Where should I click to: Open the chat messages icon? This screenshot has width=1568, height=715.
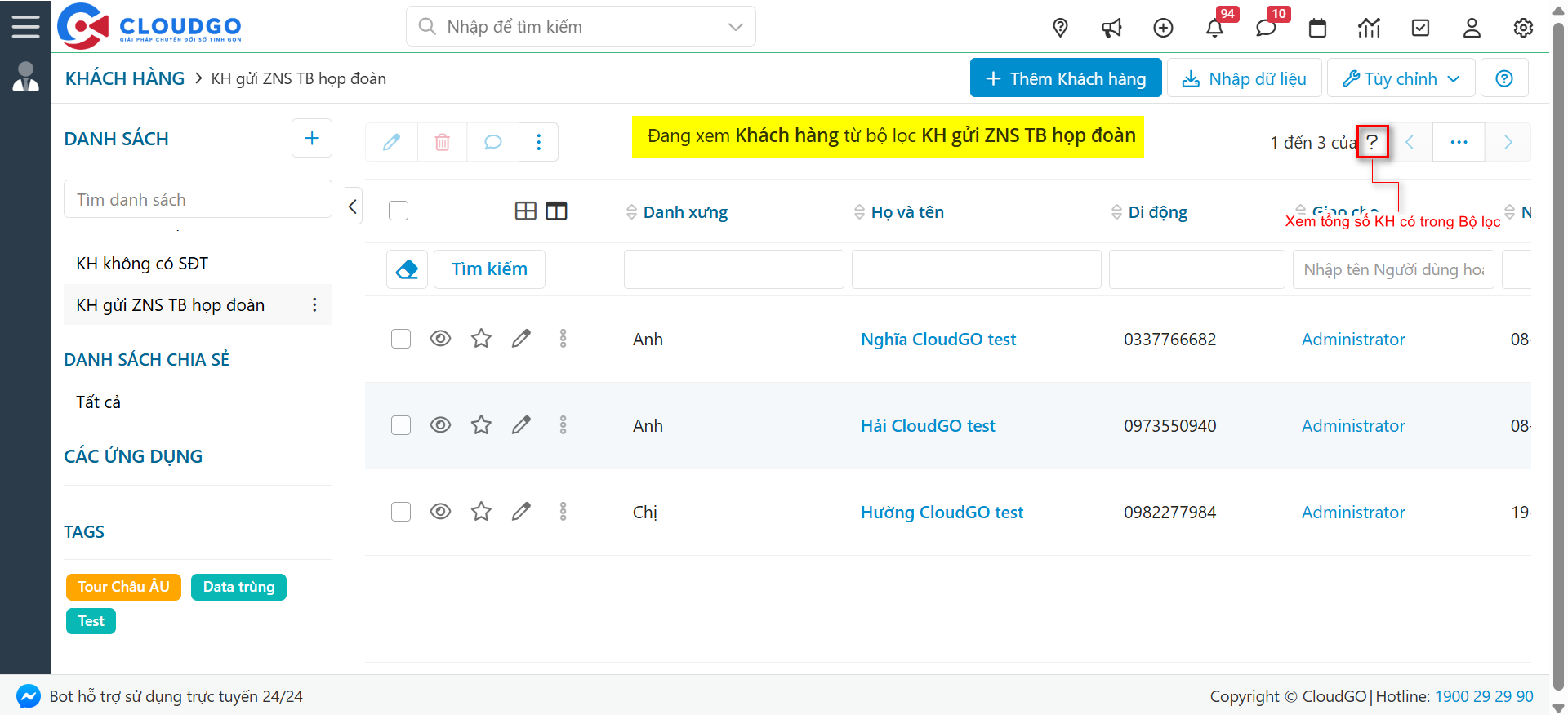point(1266,28)
